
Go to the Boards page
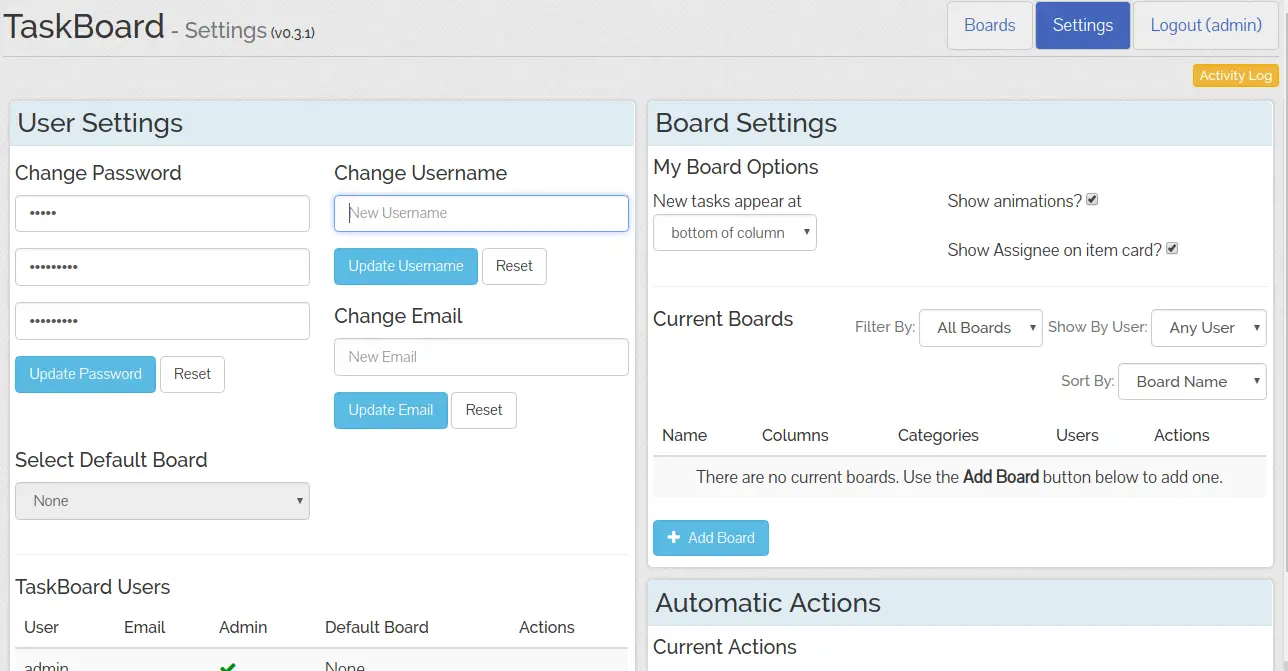tap(990, 26)
